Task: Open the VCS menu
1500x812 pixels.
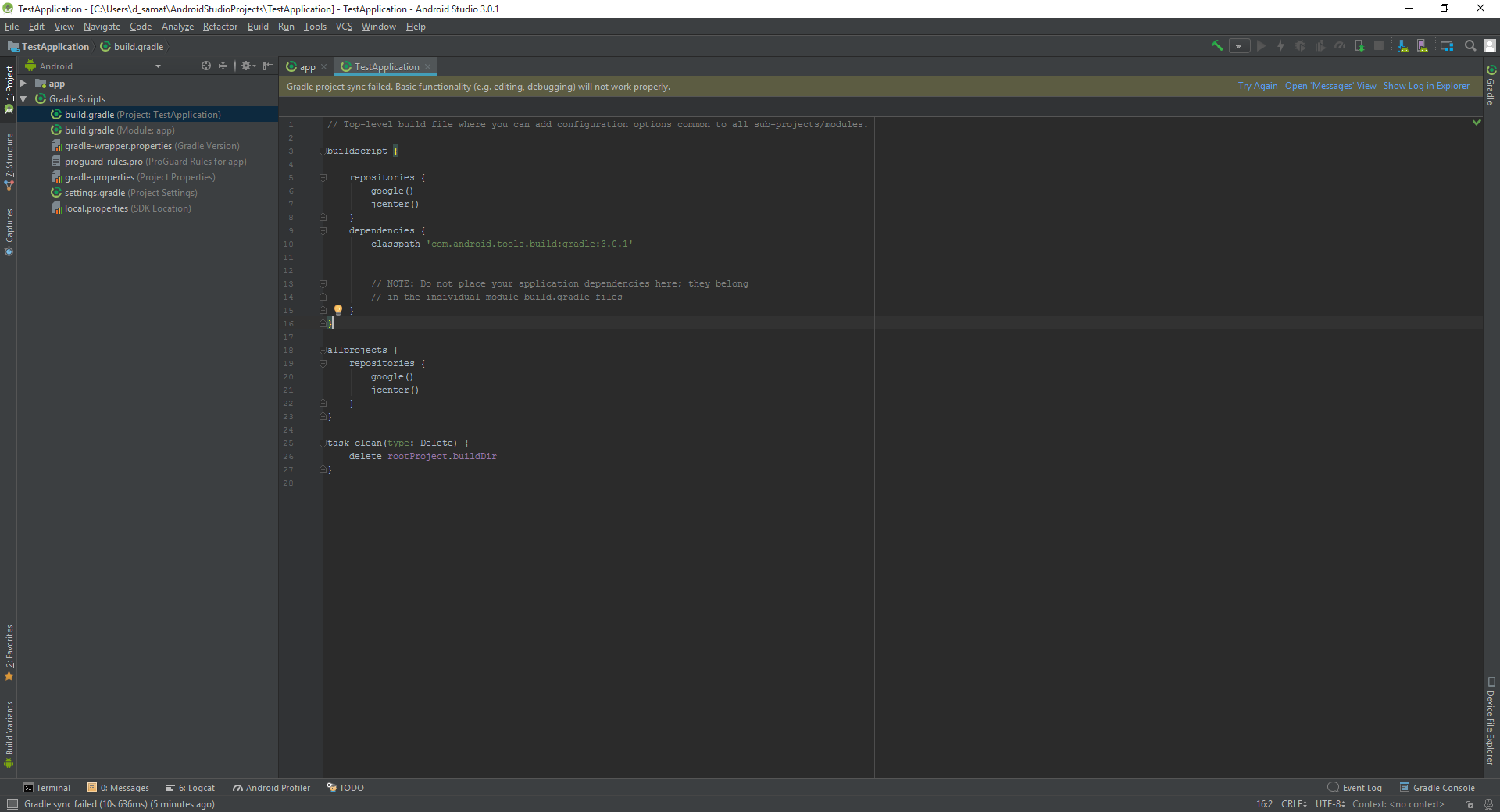Action: pos(344,27)
